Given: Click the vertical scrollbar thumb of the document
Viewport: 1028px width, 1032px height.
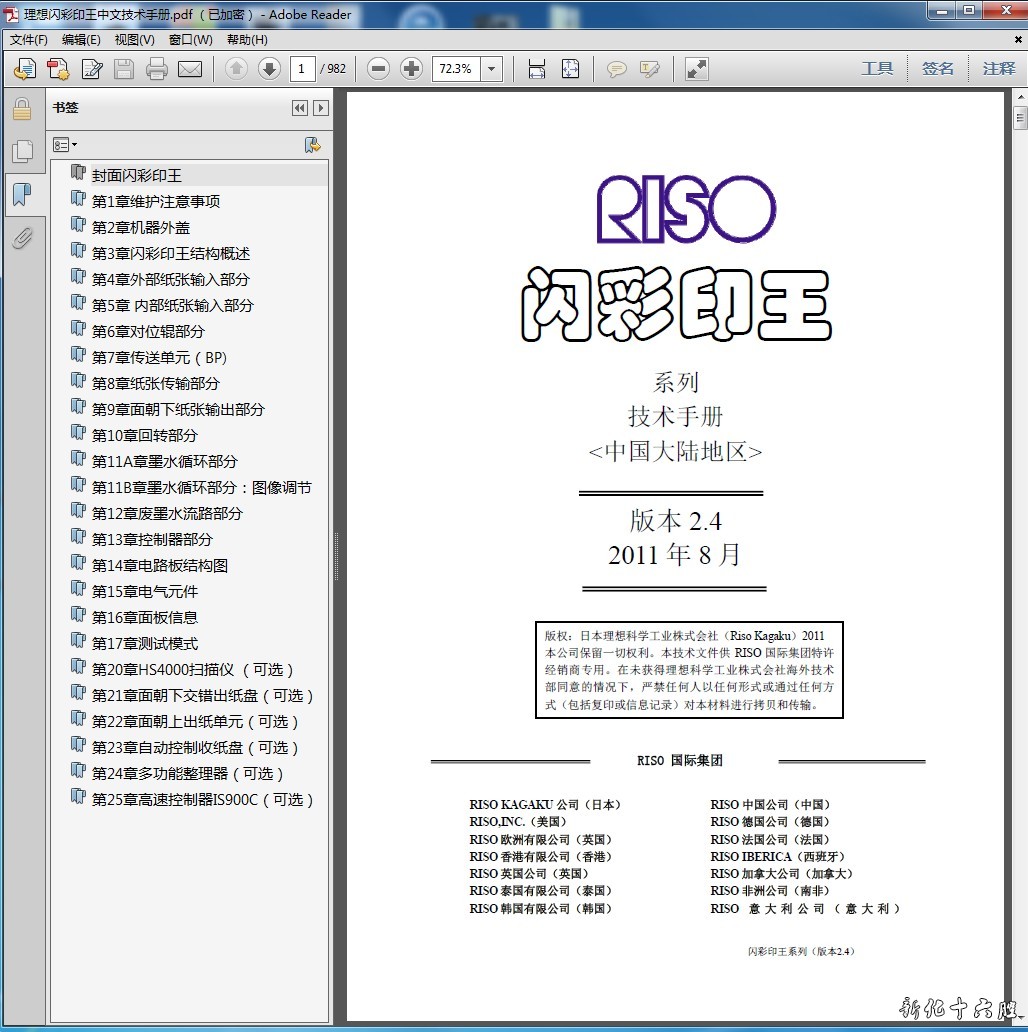Looking at the screenshot, I should [x=1019, y=118].
